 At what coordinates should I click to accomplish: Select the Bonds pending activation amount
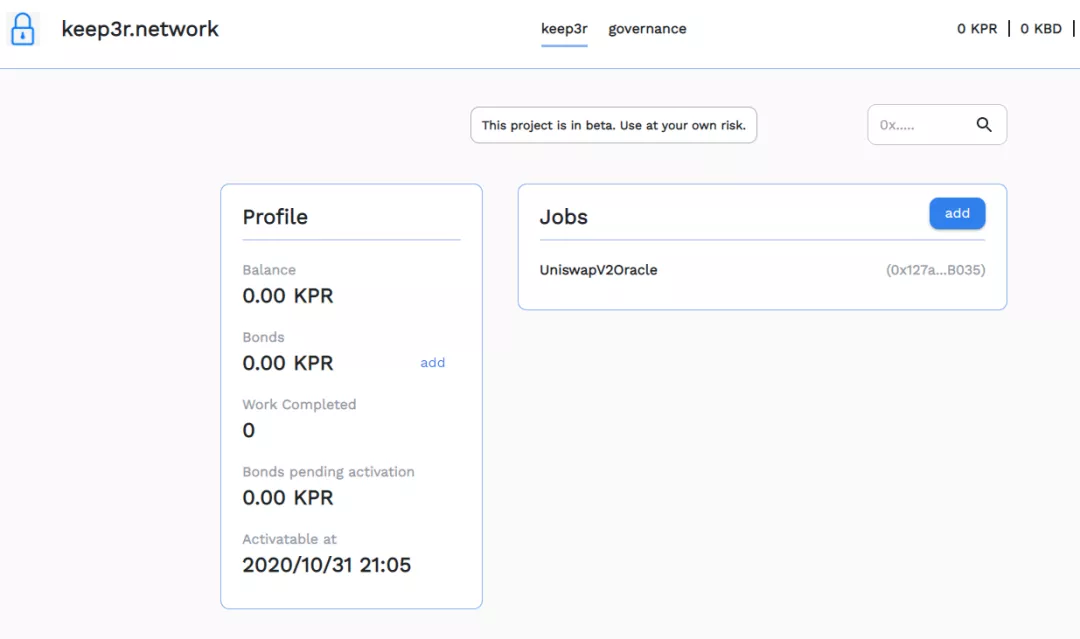(x=288, y=498)
